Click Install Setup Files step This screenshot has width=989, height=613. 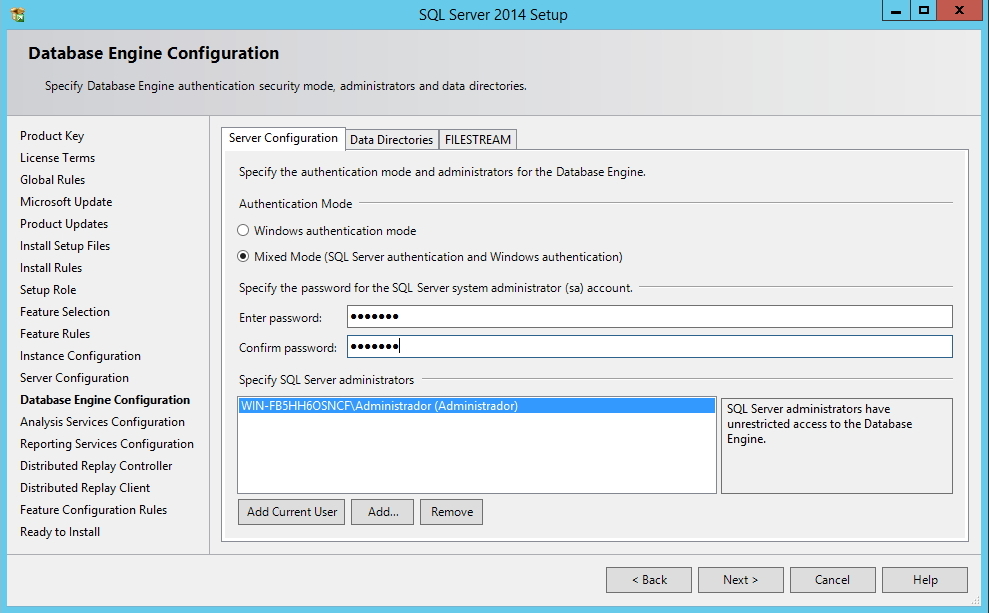pyautogui.click(x=65, y=246)
